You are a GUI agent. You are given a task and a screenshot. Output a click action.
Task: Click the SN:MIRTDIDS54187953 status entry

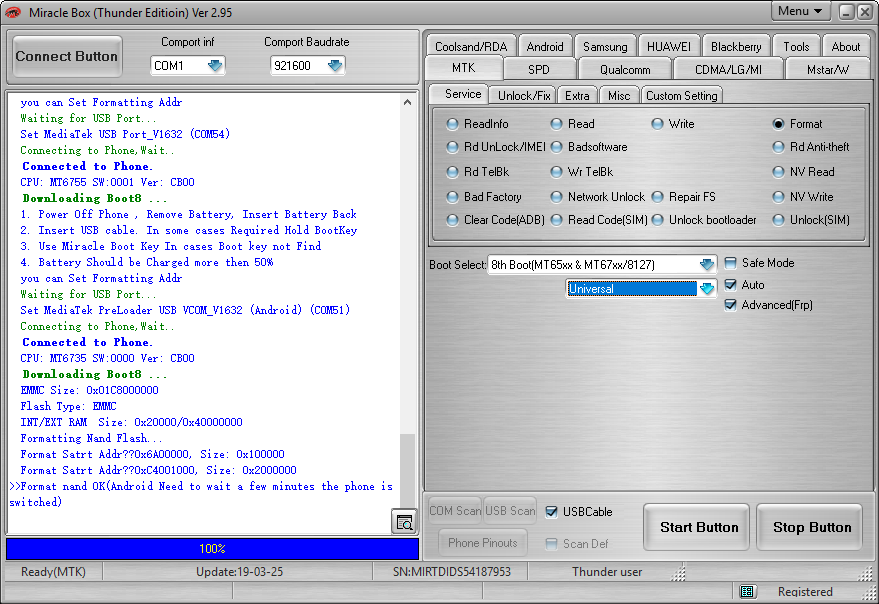[452, 571]
